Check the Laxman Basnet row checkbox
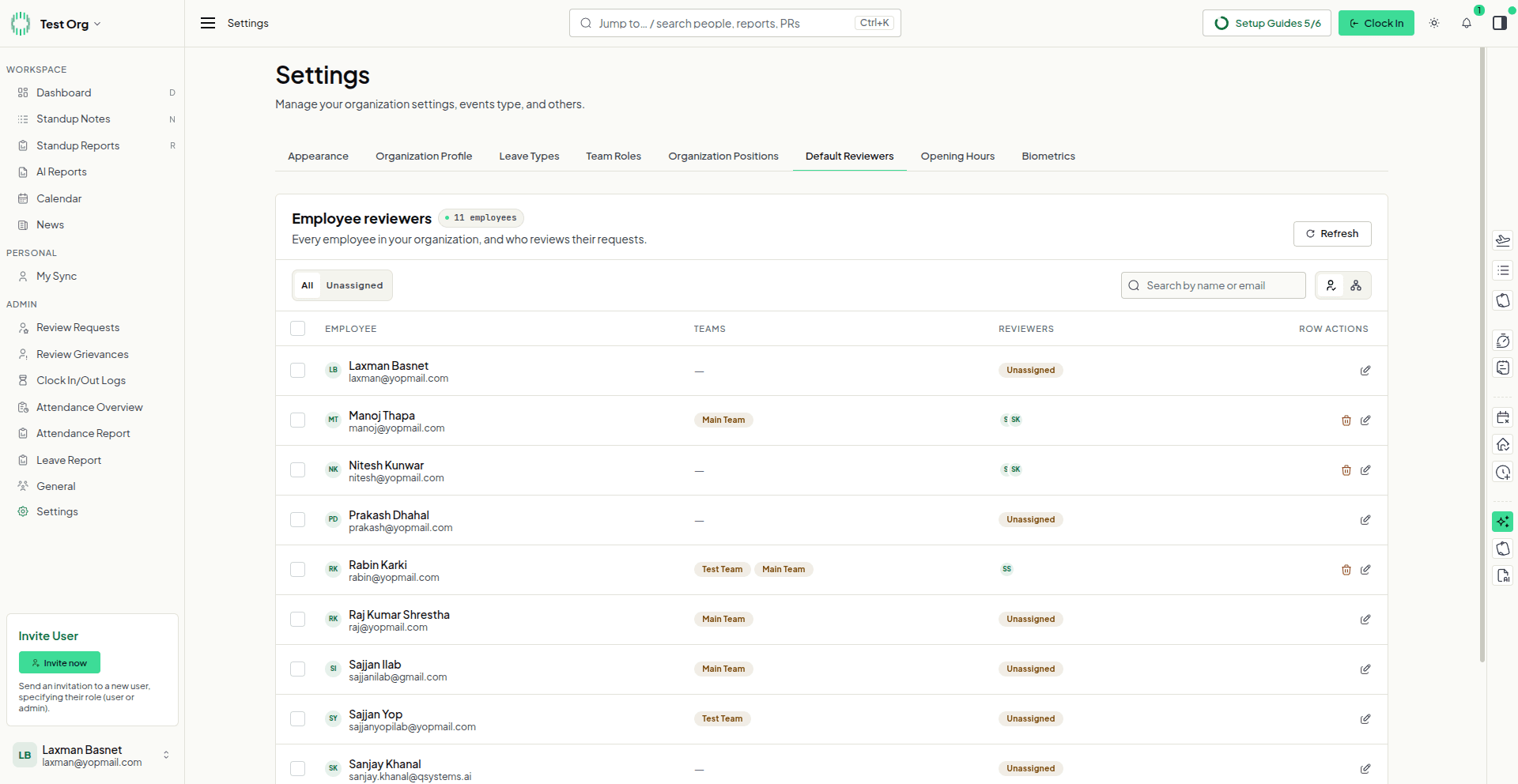 pyautogui.click(x=298, y=371)
